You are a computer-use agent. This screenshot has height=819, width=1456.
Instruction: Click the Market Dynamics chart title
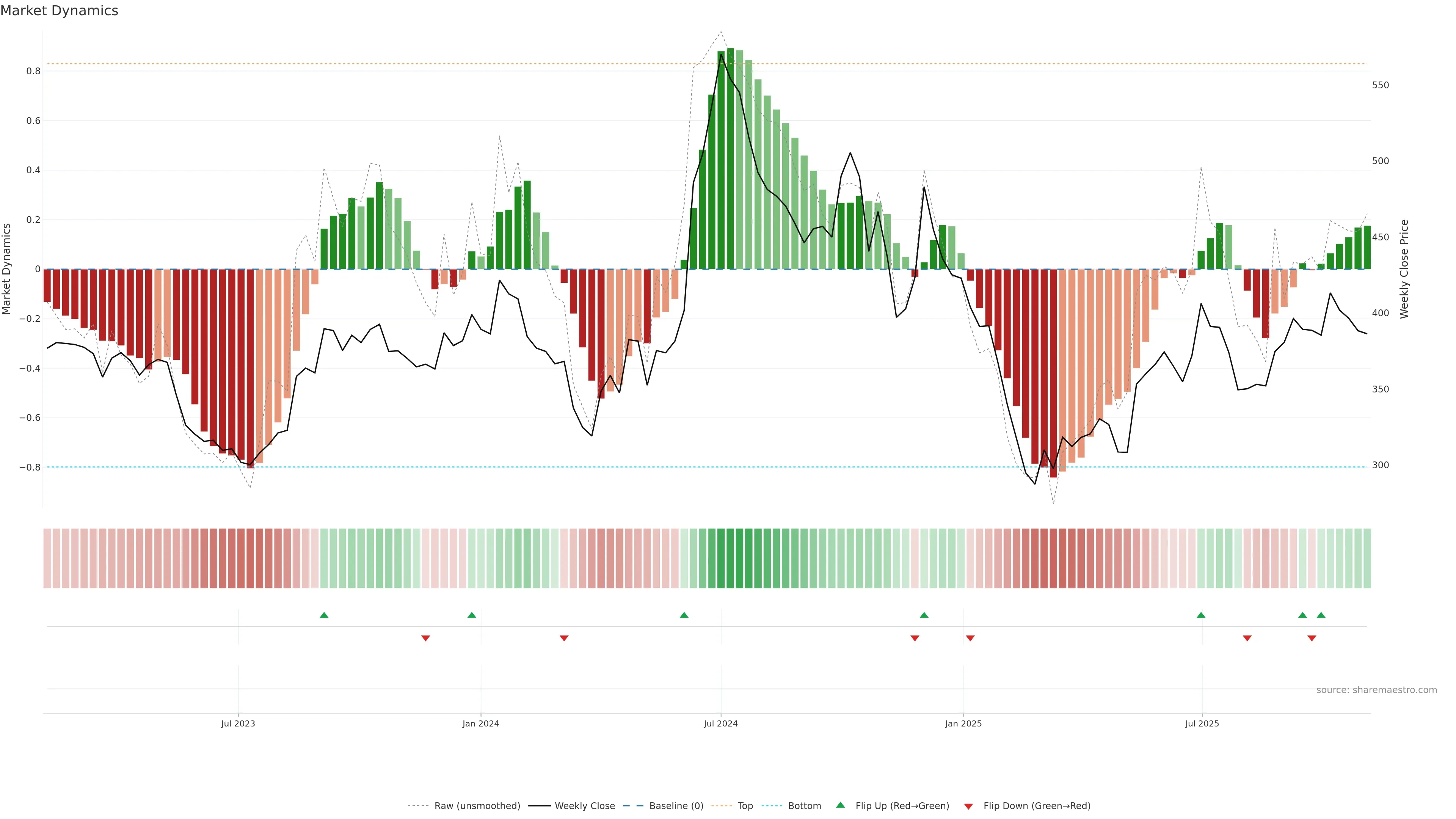point(60,11)
